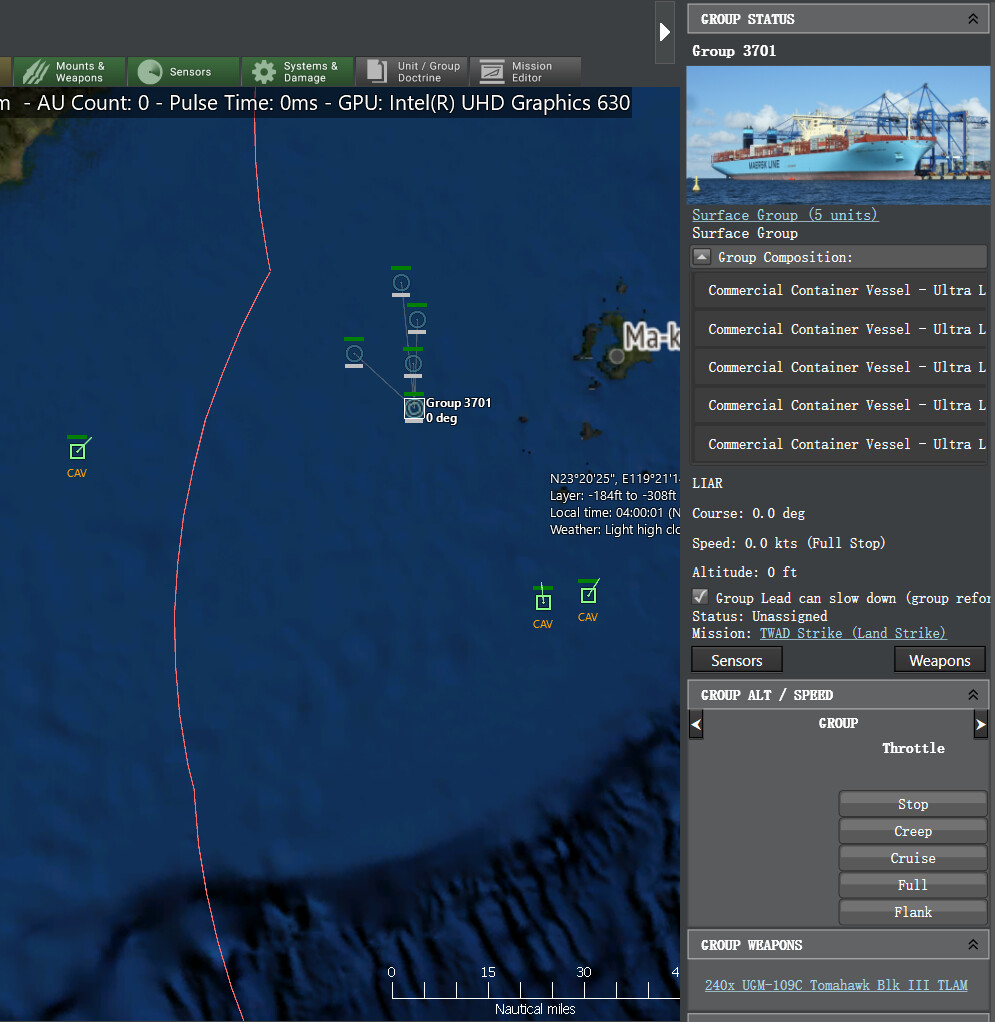
Task: Toggle Group Lead can slow down checkbox
Action: point(700,597)
